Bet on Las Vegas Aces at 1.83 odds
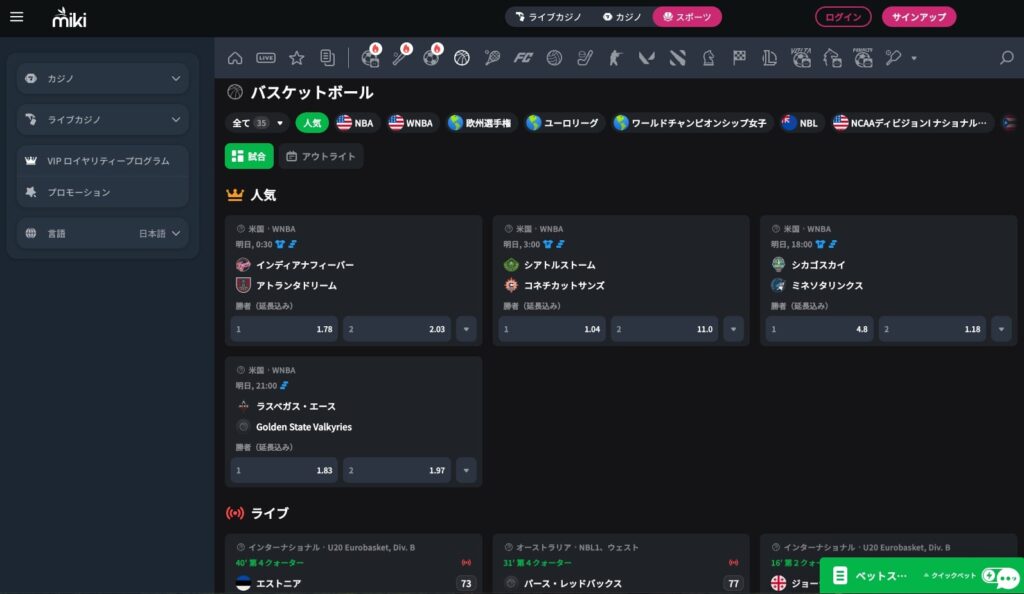Screen dimensions: 1024x594 (284, 470)
